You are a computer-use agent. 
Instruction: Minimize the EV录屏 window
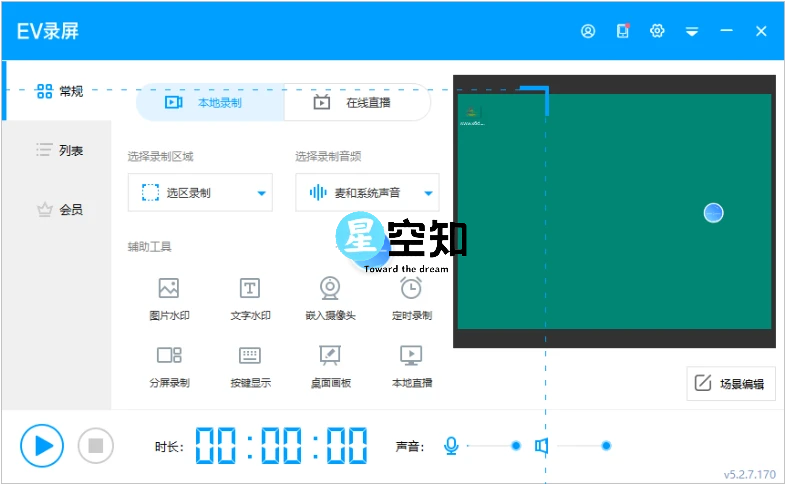click(x=726, y=31)
